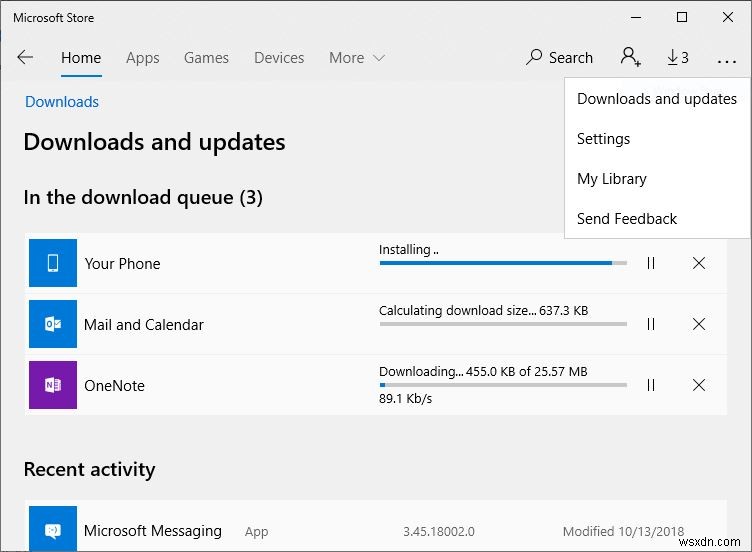Maximize the Microsoft Store window
The height and width of the screenshot is (552, 752).
coord(682,18)
